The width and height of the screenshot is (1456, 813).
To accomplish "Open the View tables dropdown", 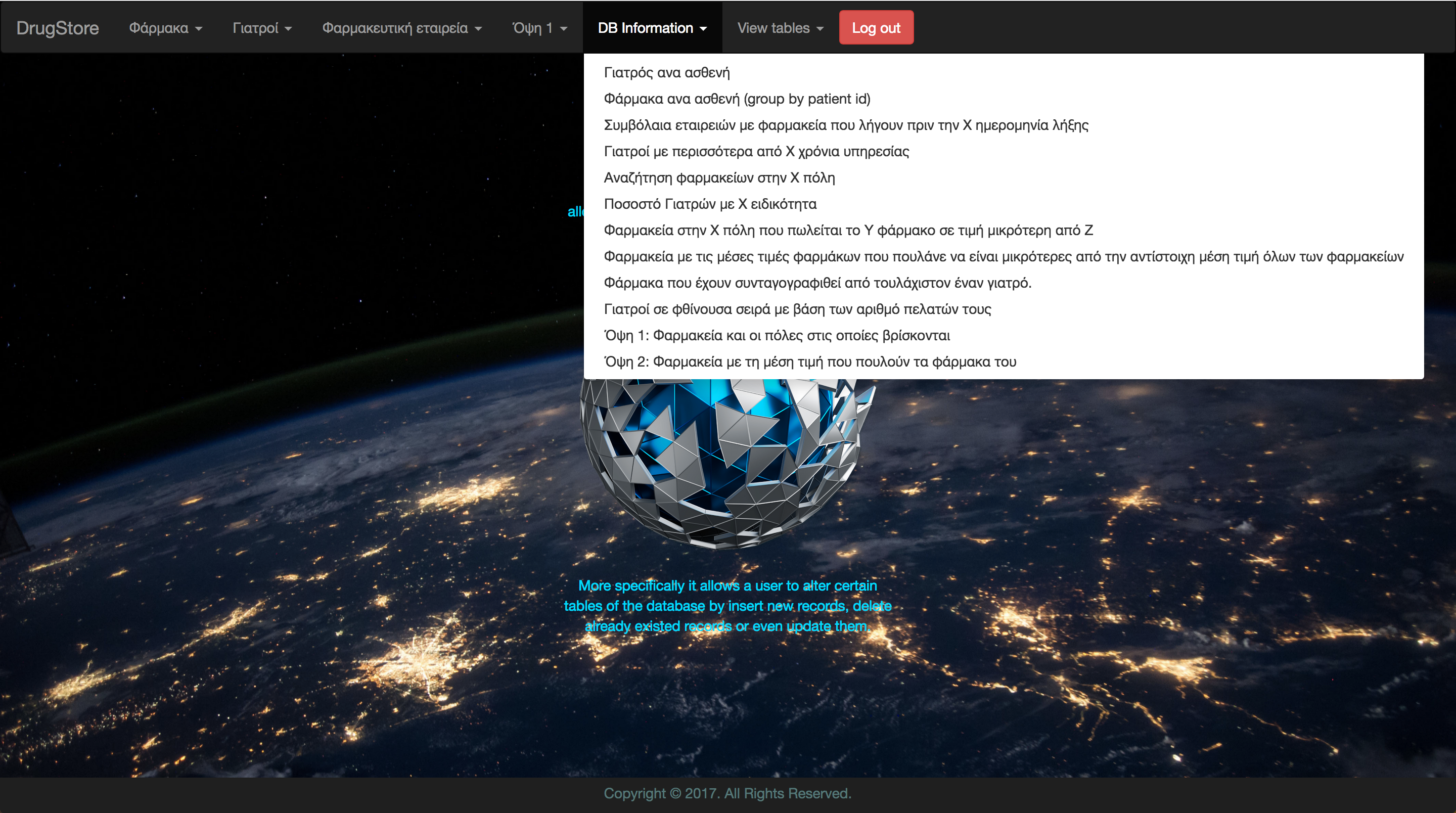I will tap(780, 28).
